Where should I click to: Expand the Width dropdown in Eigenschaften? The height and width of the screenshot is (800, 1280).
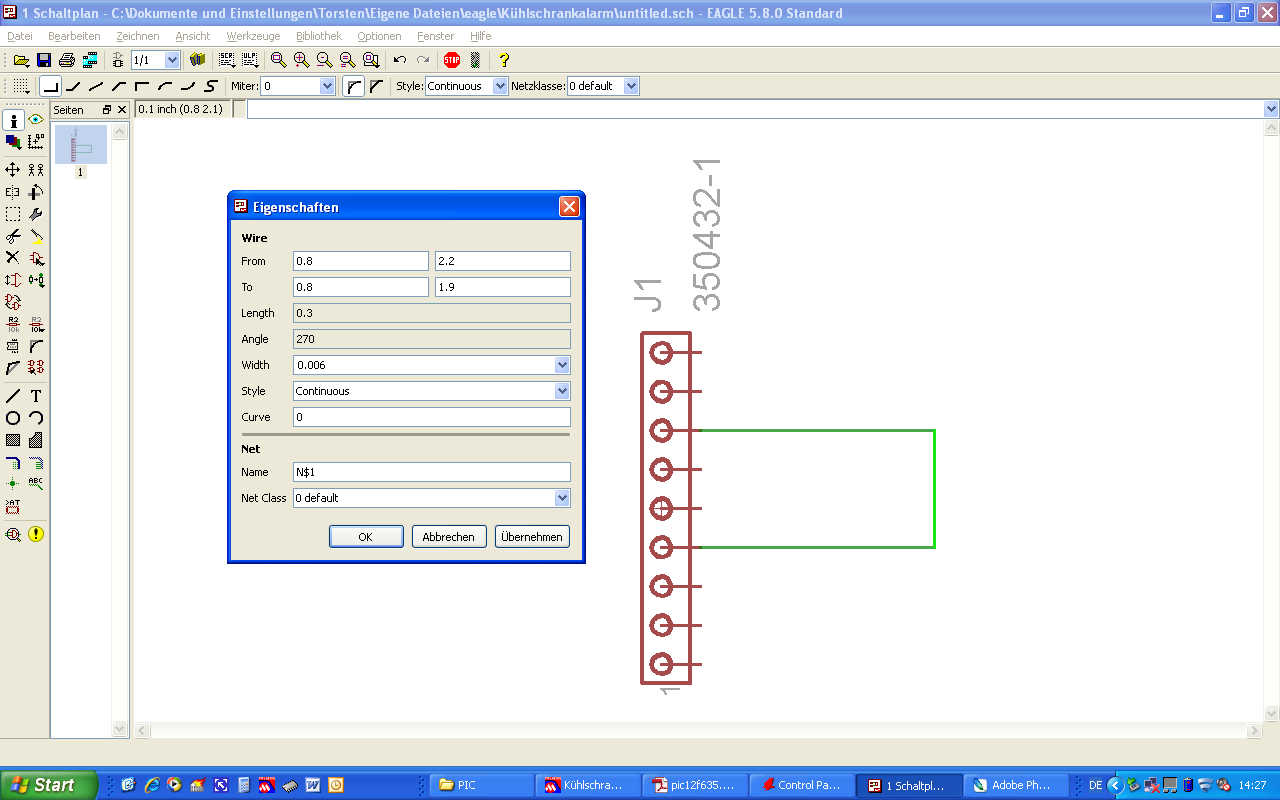[x=562, y=365]
